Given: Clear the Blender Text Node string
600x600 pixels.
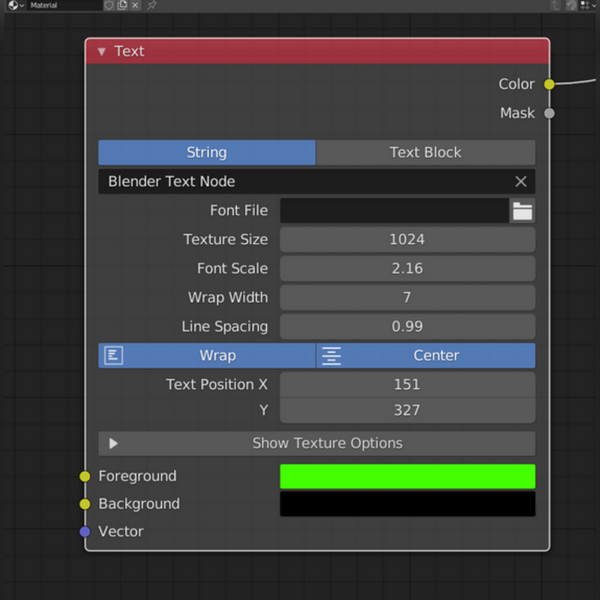Looking at the screenshot, I should click(x=520, y=181).
